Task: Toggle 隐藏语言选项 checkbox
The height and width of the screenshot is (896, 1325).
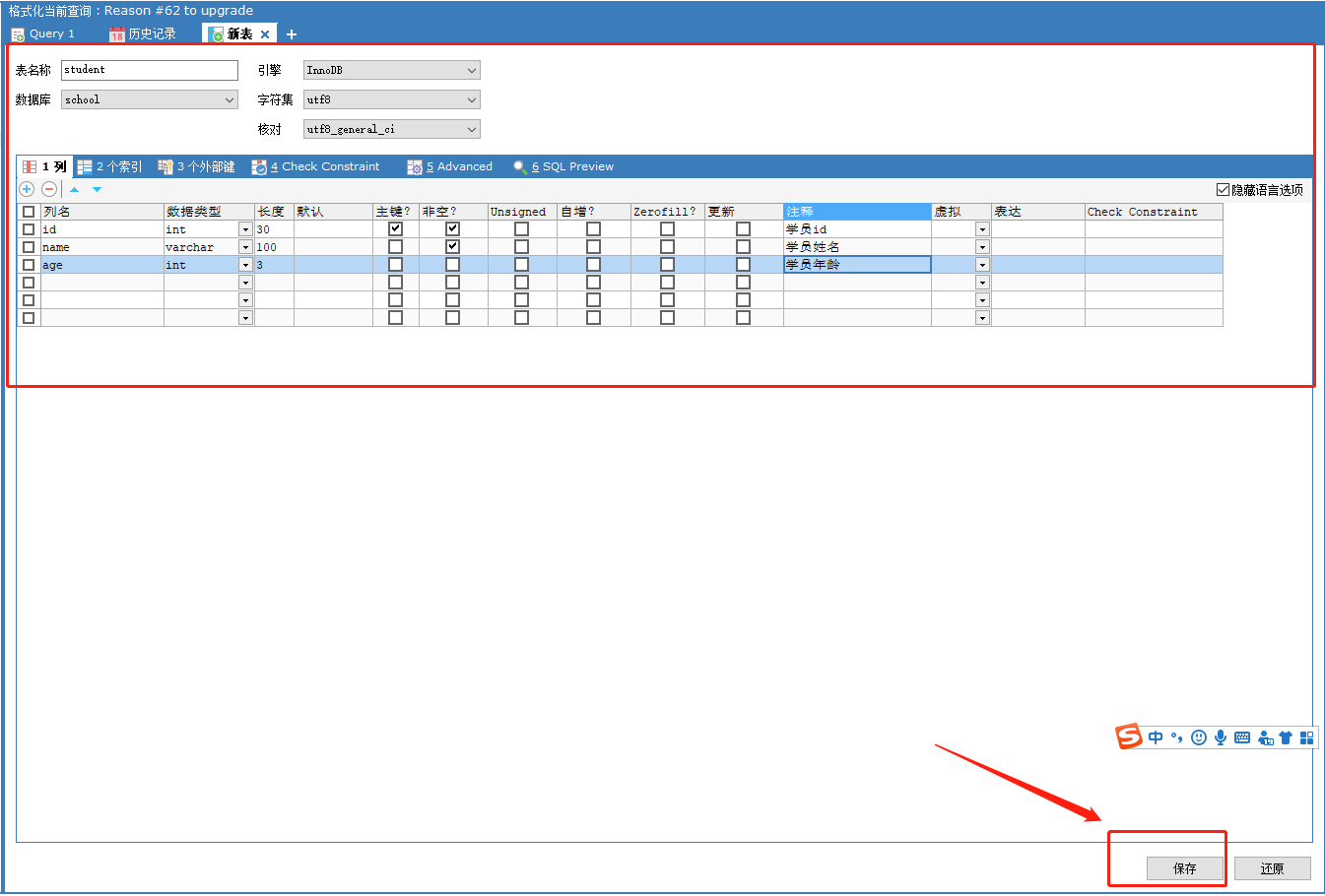Action: point(1223,190)
